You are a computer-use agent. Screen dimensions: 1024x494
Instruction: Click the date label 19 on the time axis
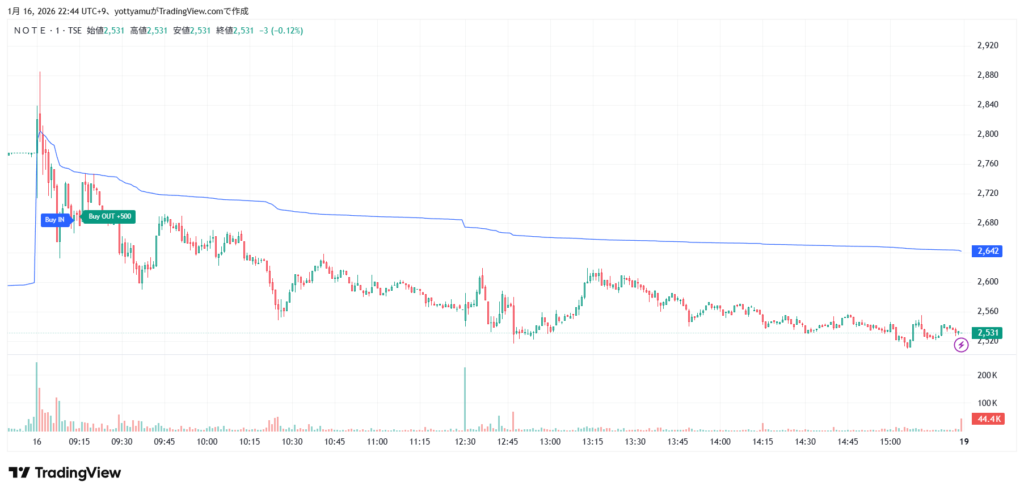tap(963, 441)
